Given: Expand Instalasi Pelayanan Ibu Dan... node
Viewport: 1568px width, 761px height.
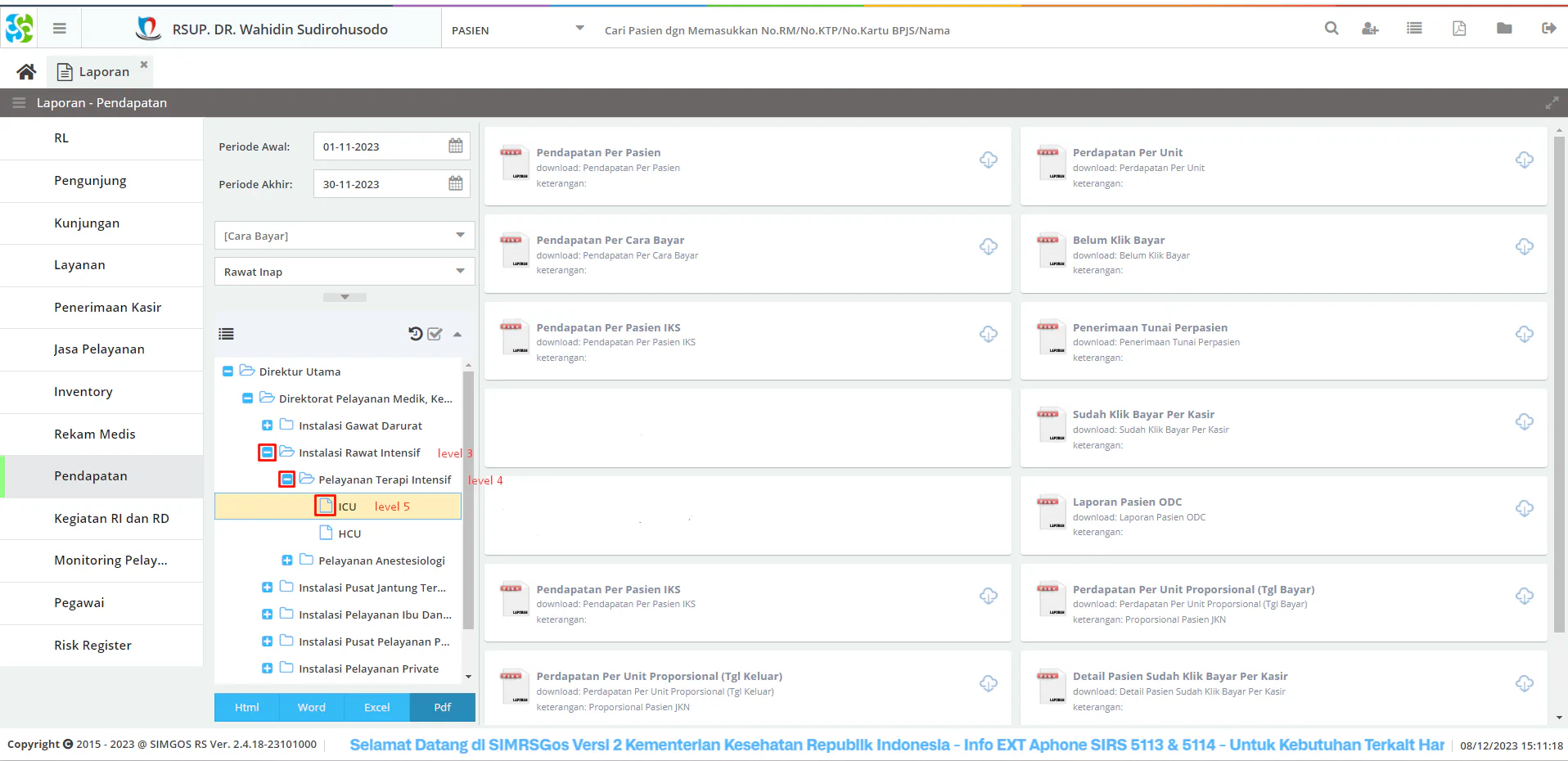Looking at the screenshot, I should 267,615.
